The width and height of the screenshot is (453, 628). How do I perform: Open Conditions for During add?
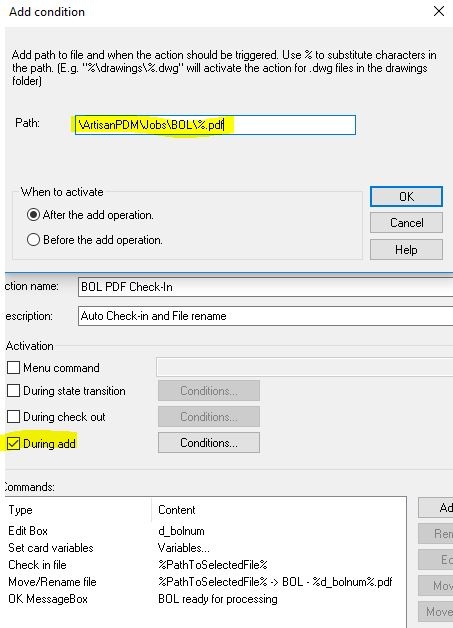(209, 443)
